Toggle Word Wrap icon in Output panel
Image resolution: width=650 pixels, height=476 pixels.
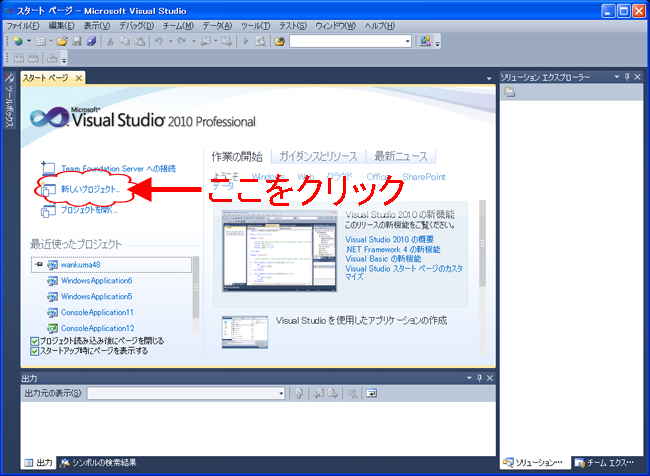click(371, 393)
